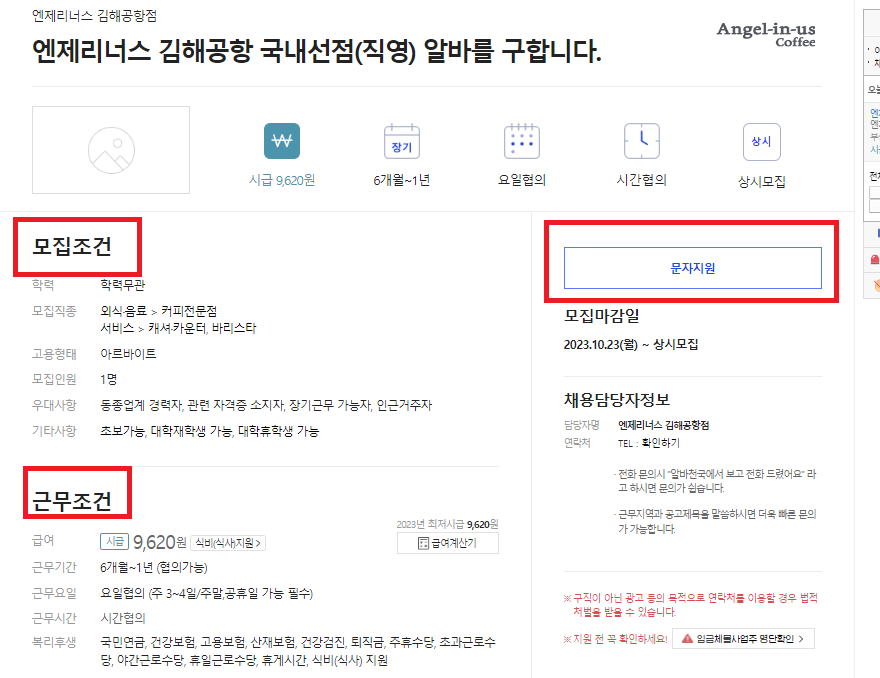Click the 시간협의 clock icon
The height and width of the screenshot is (678, 880).
click(641, 141)
